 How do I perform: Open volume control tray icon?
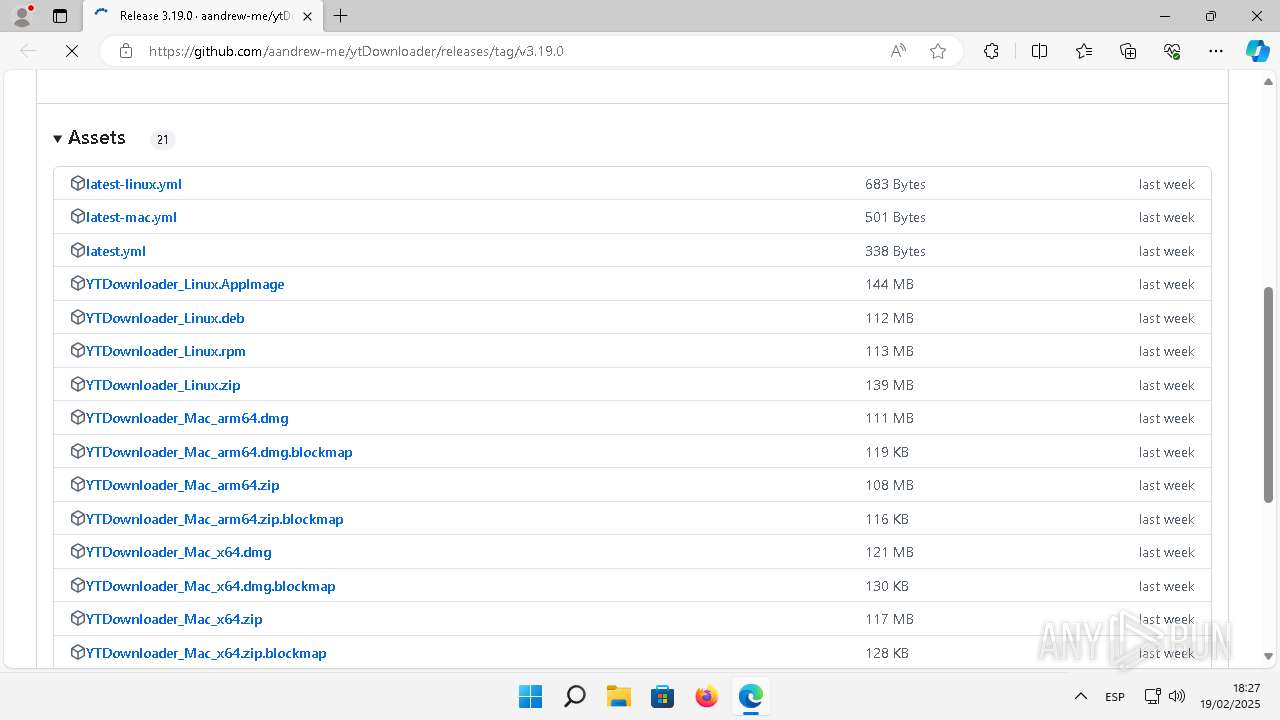[1176, 696]
